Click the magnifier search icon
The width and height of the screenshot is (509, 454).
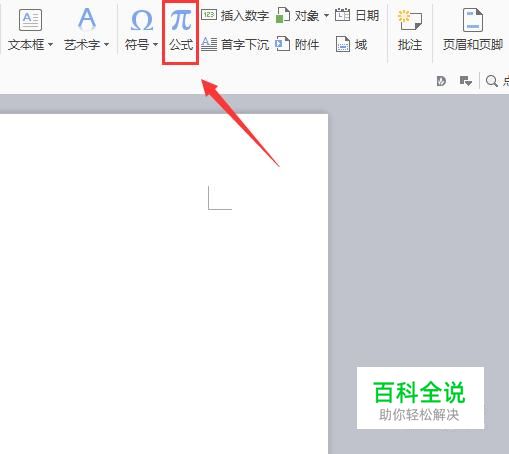[492, 81]
